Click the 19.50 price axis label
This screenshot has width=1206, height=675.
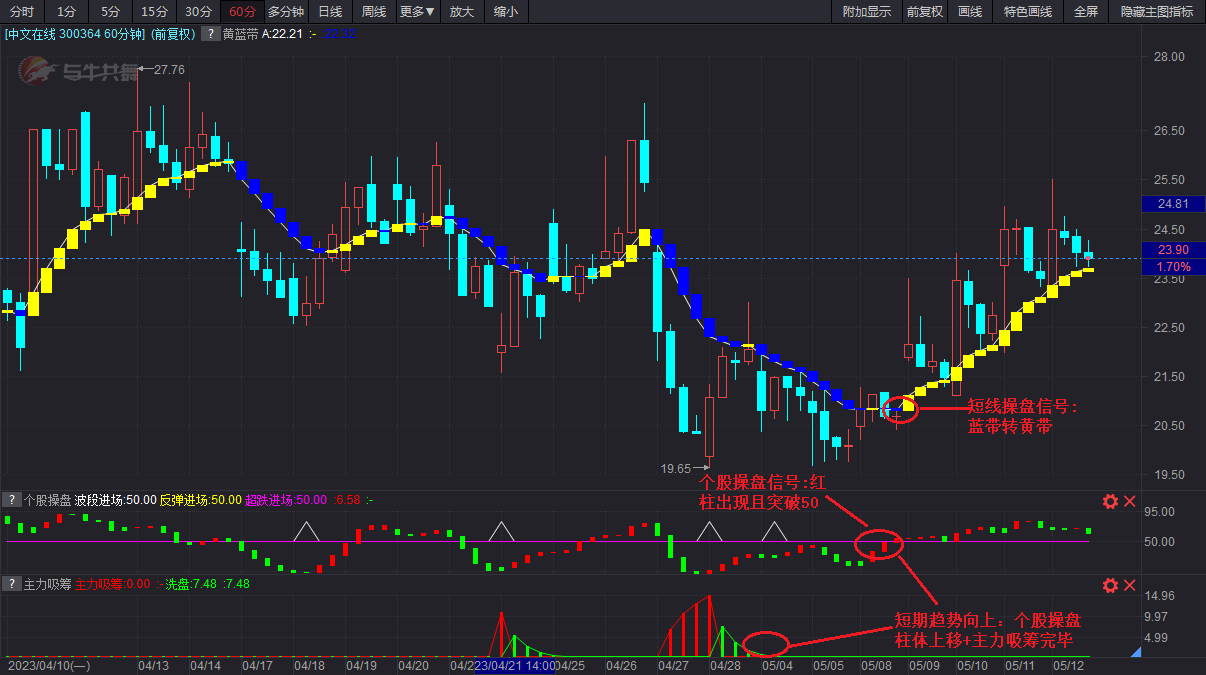click(1169, 475)
